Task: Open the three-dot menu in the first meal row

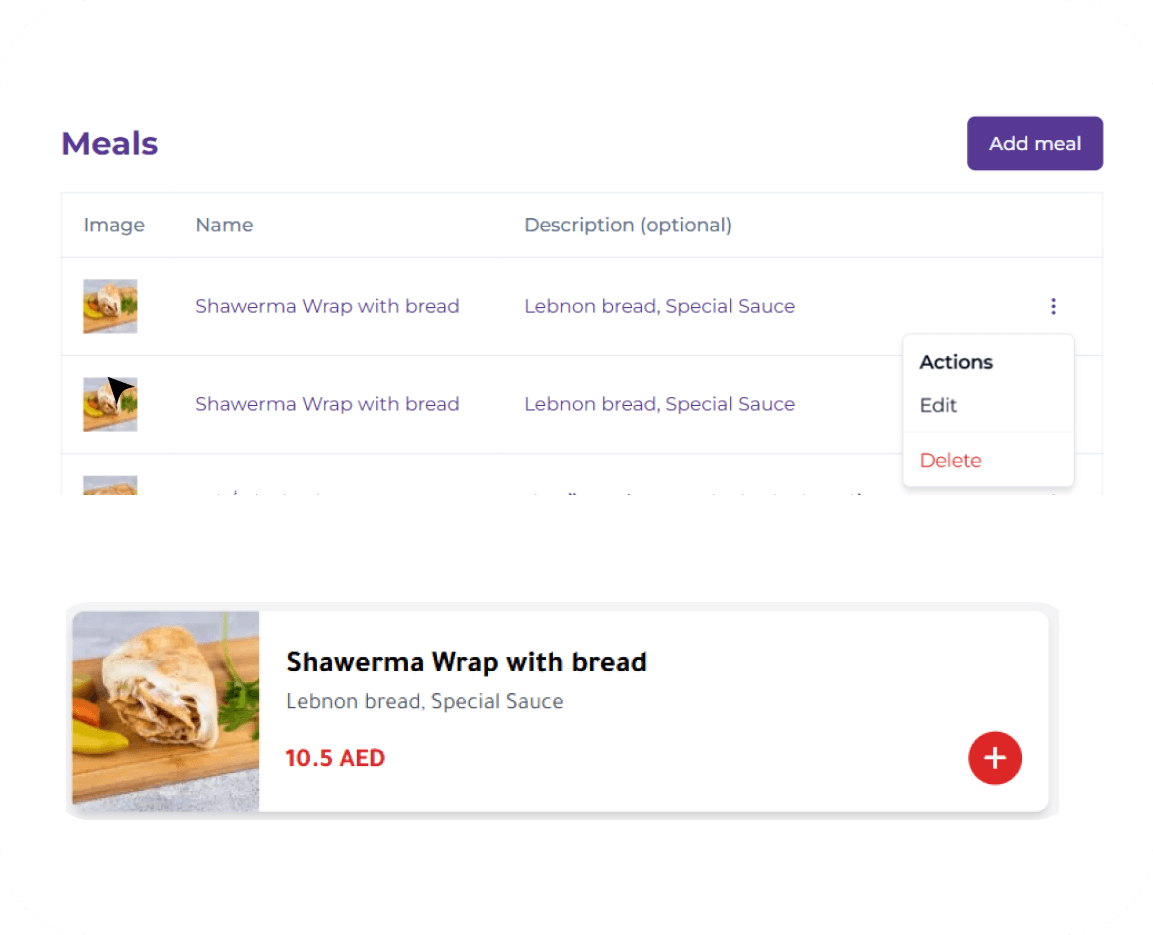Action: [1053, 306]
